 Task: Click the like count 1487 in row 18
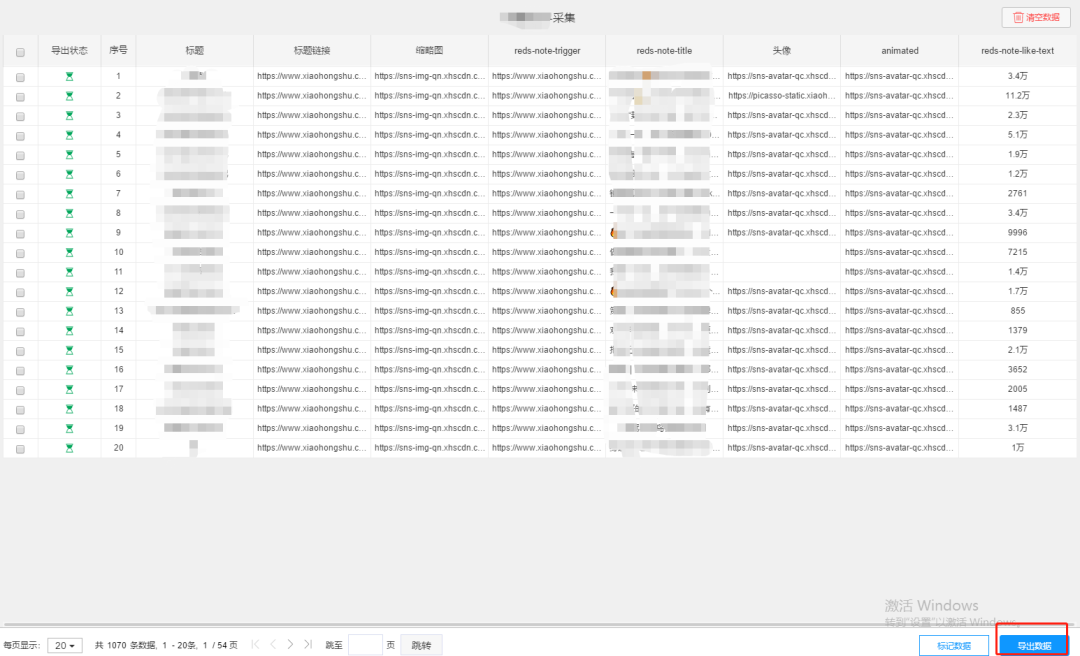1017,409
